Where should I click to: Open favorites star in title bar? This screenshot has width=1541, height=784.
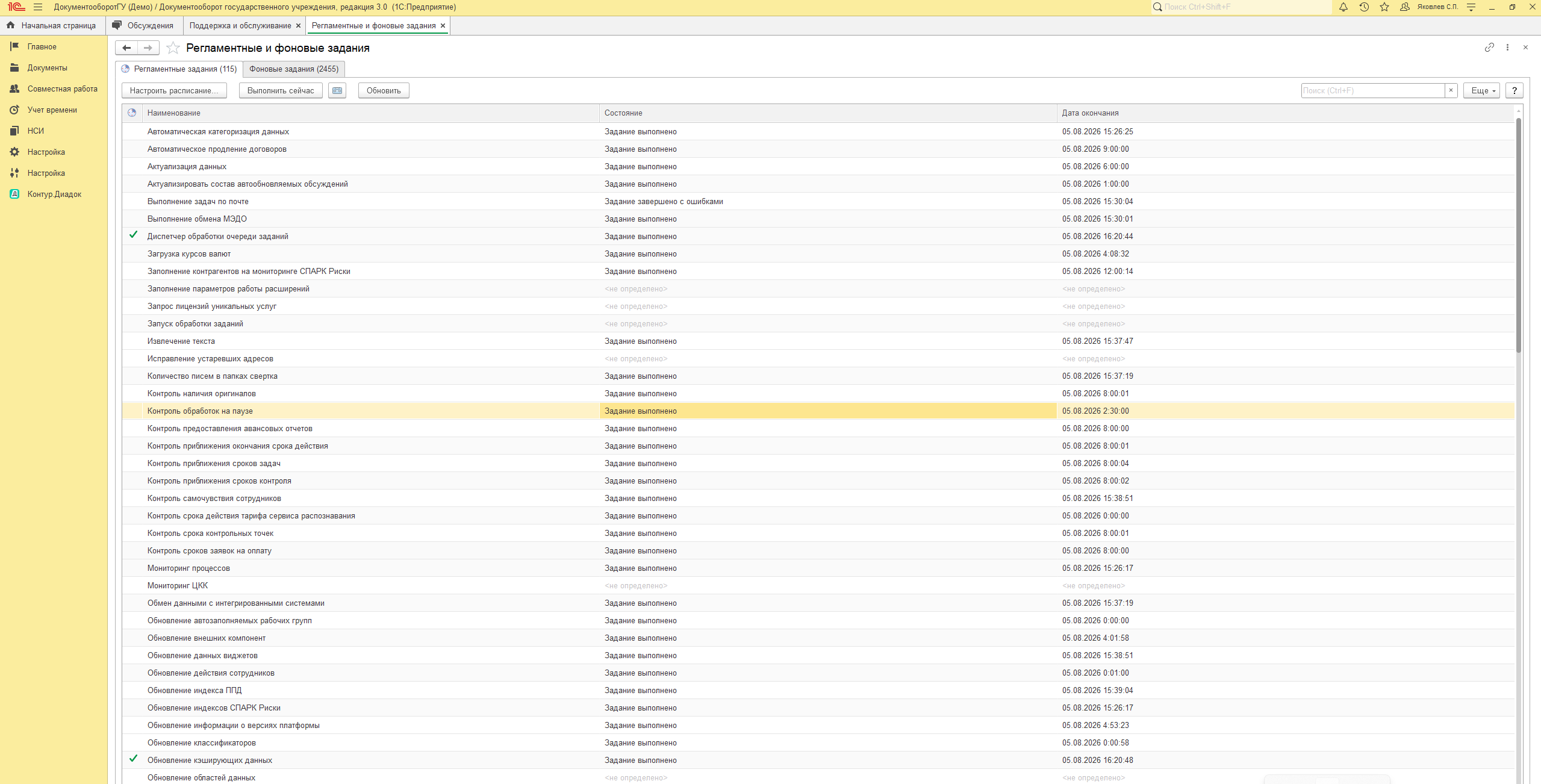point(1384,7)
